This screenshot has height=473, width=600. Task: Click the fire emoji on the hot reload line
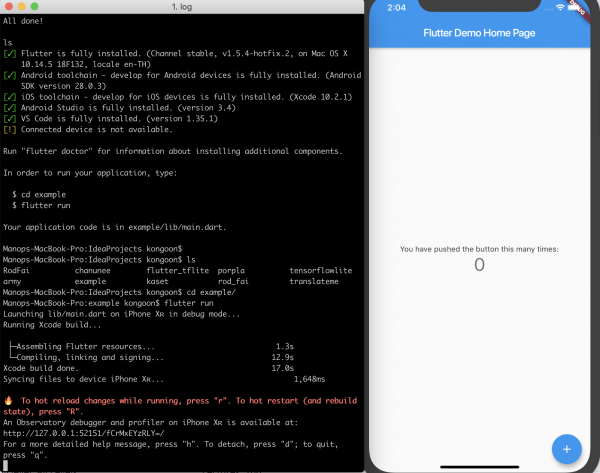(x=8, y=401)
